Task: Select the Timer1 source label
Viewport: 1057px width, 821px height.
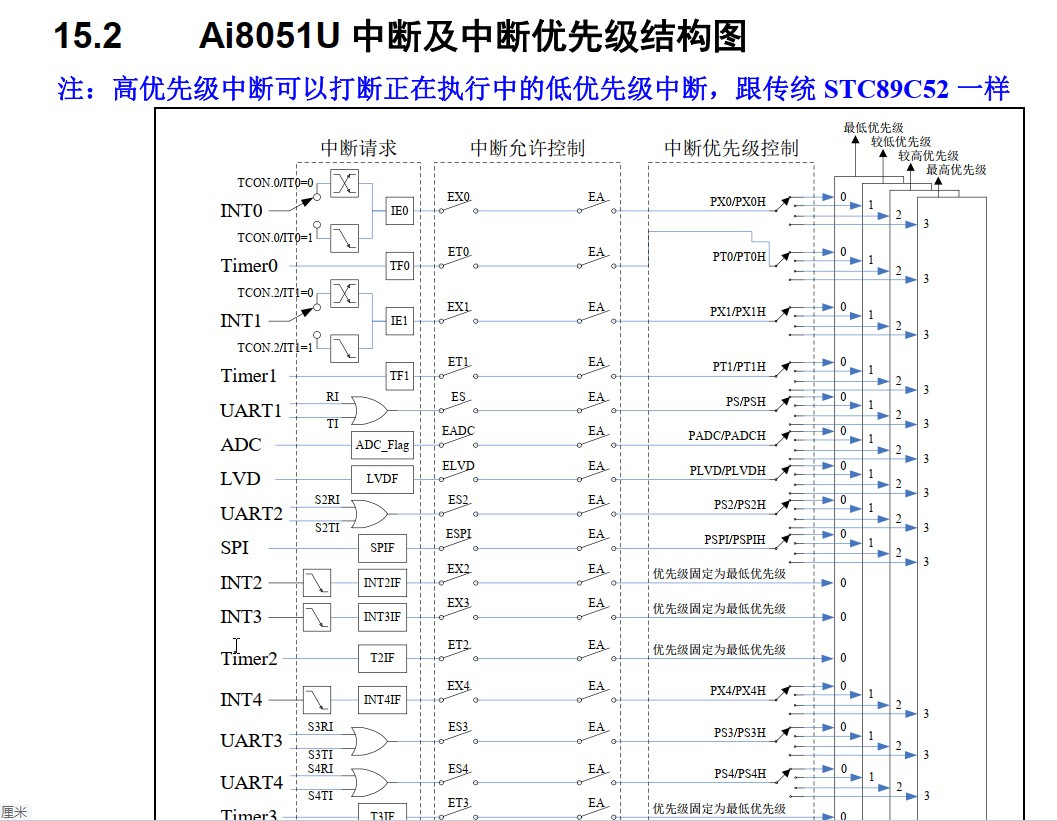Action: click(249, 375)
